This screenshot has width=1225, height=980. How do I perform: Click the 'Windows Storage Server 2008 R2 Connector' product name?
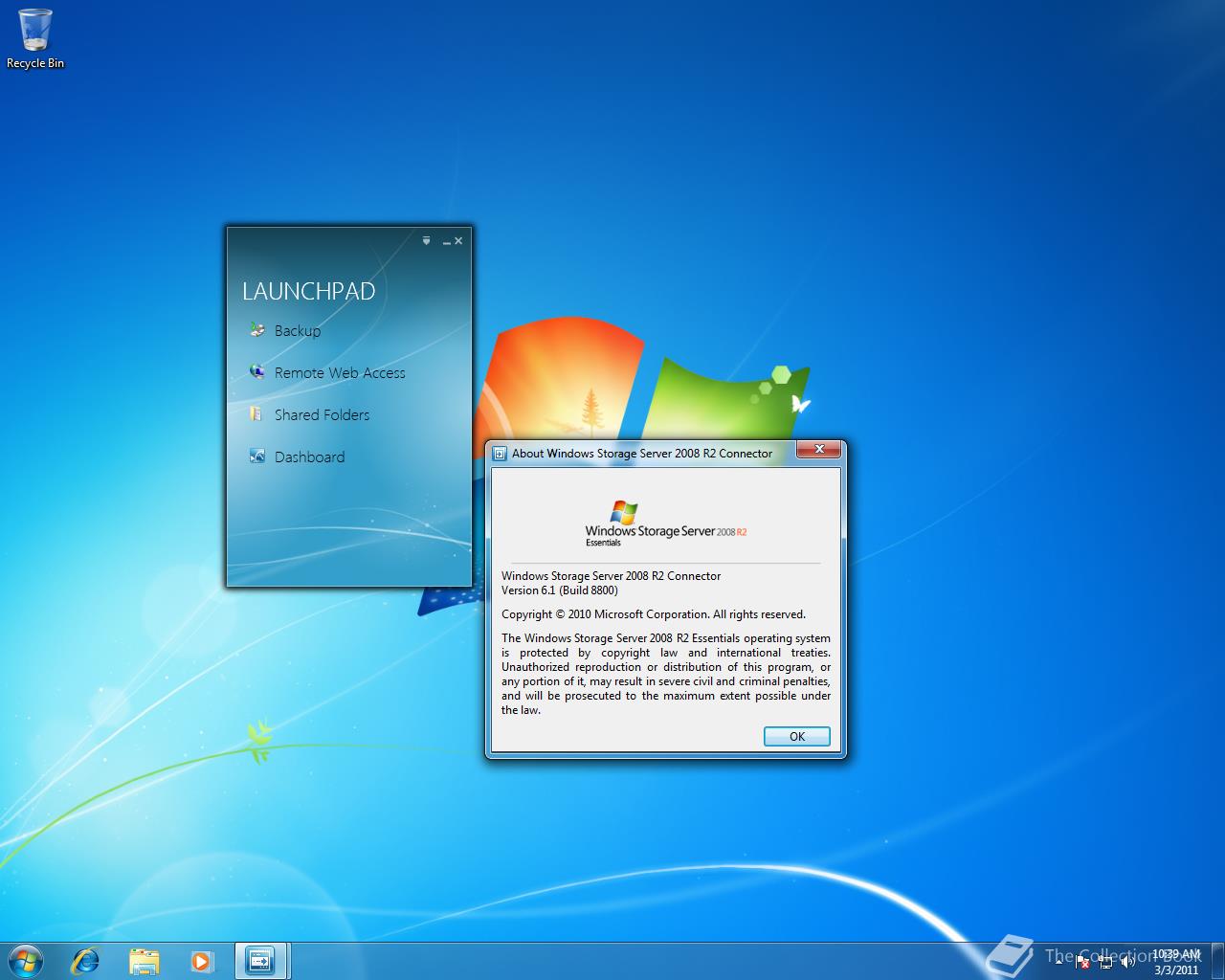click(611, 576)
